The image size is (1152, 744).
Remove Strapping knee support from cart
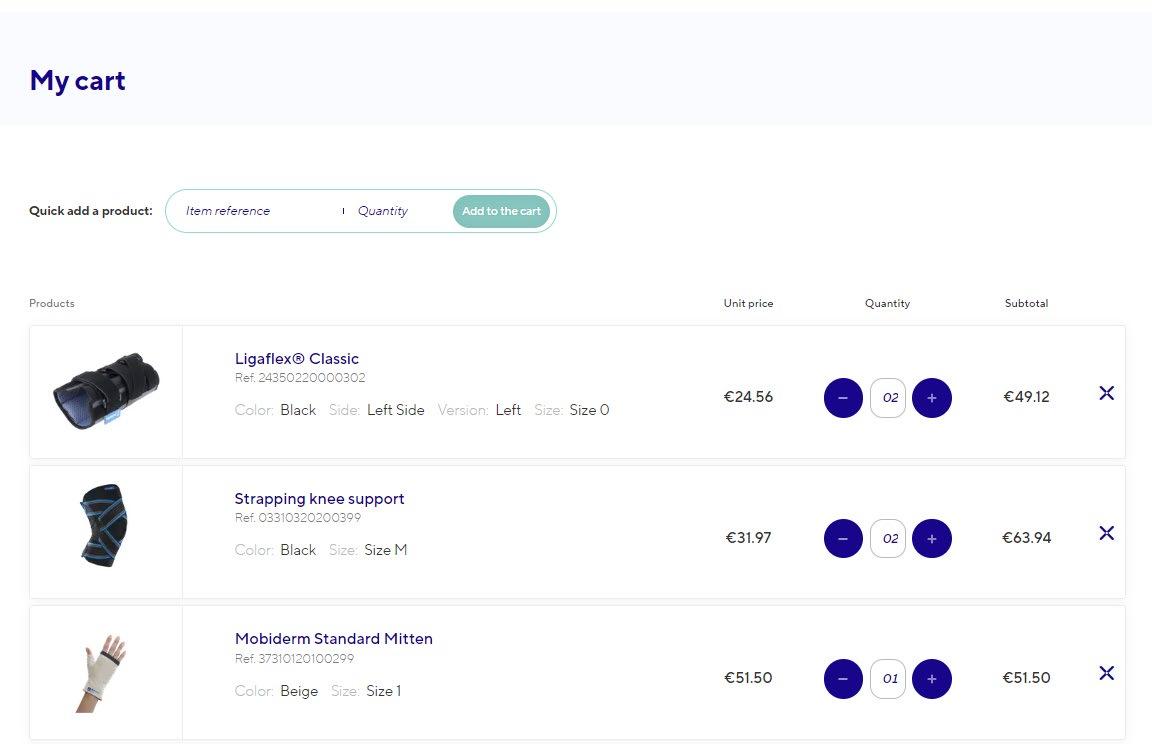point(1106,533)
